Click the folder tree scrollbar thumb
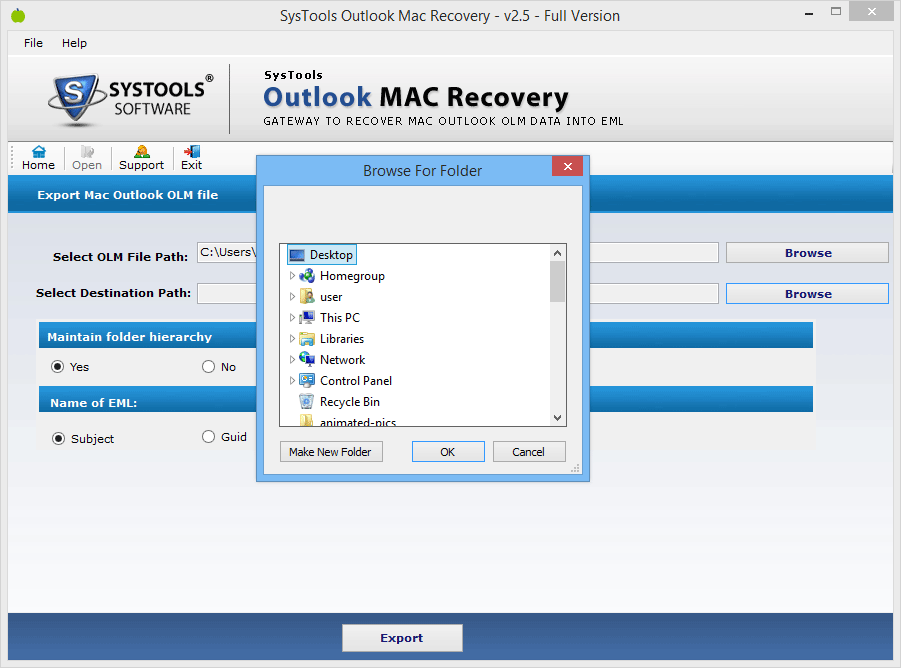This screenshot has width=901, height=668. (557, 281)
